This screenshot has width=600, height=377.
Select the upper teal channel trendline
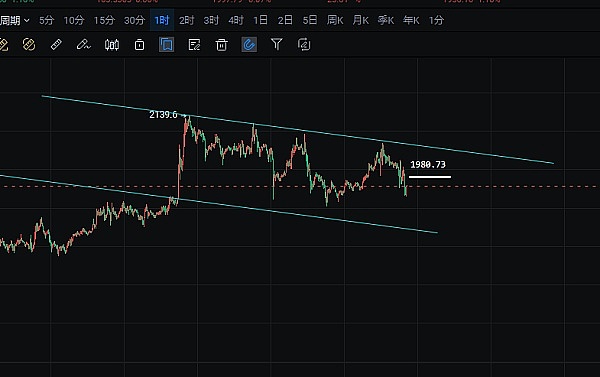[298, 130]
